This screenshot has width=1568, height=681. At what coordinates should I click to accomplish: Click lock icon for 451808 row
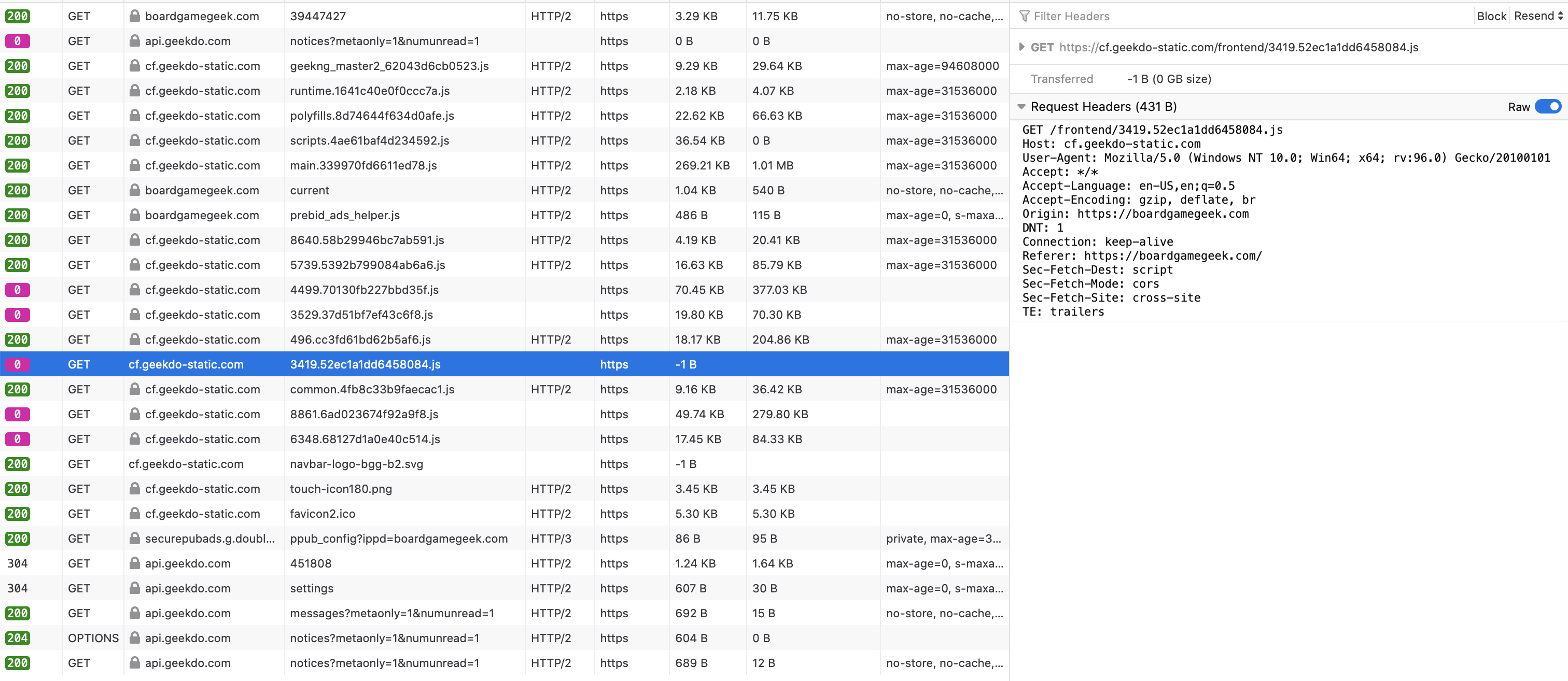pos(135,563)
